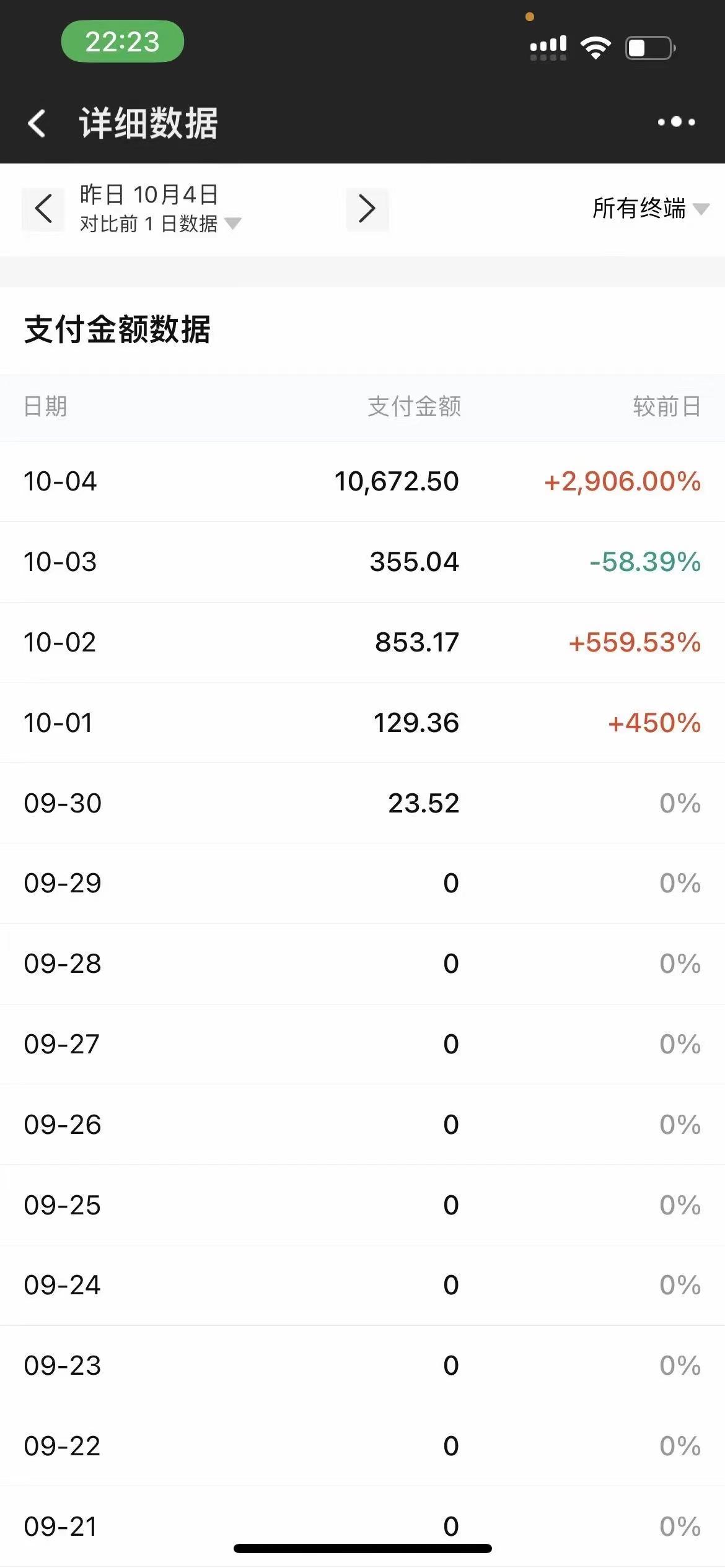The height and width of the screenshot is (1568, 725).
Task: Tap the back arrow beside 详细数据
Action: [x=37, y=123]
